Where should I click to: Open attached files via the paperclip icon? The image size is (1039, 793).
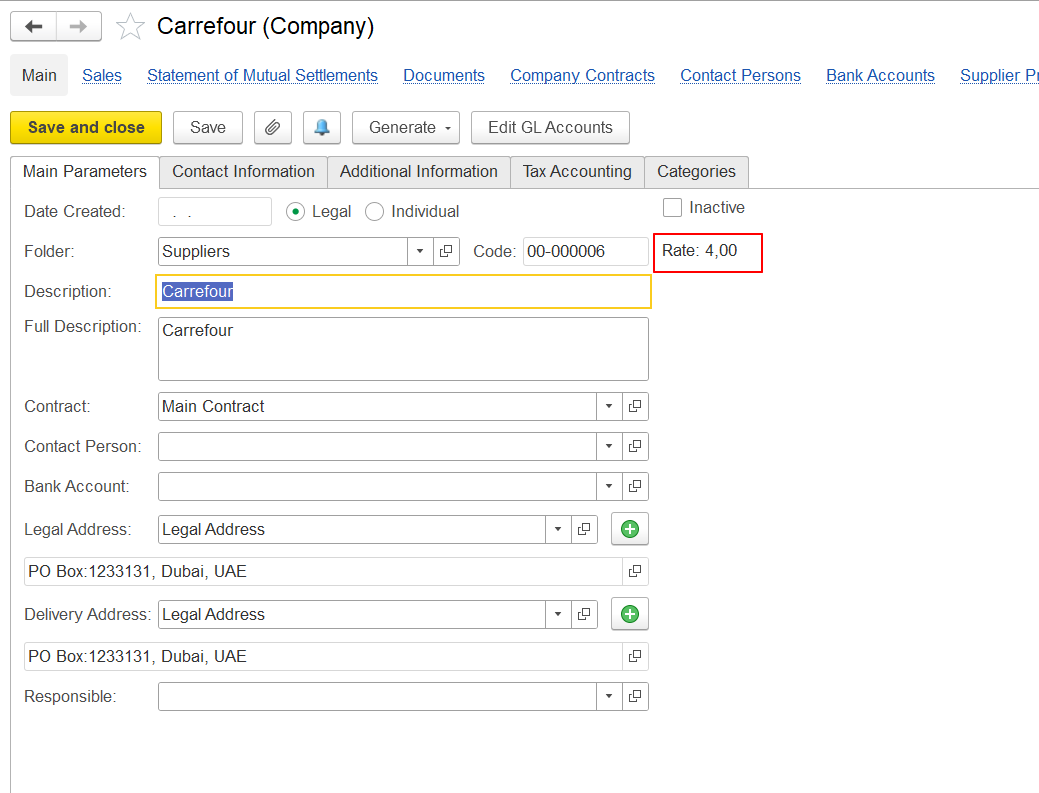(x=272, y=127)
